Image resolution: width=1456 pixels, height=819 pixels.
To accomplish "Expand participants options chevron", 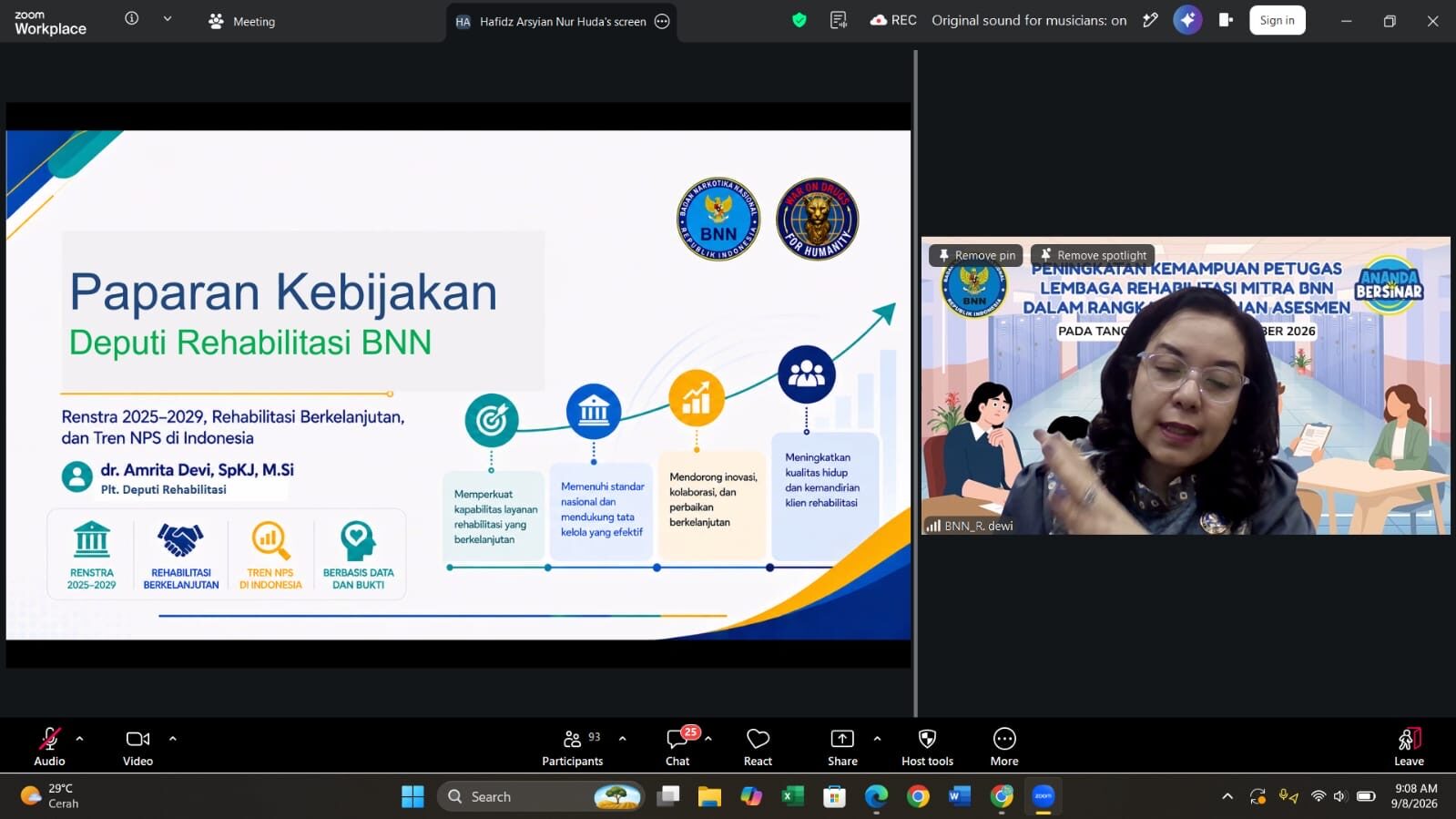I will tap(623, 739).
